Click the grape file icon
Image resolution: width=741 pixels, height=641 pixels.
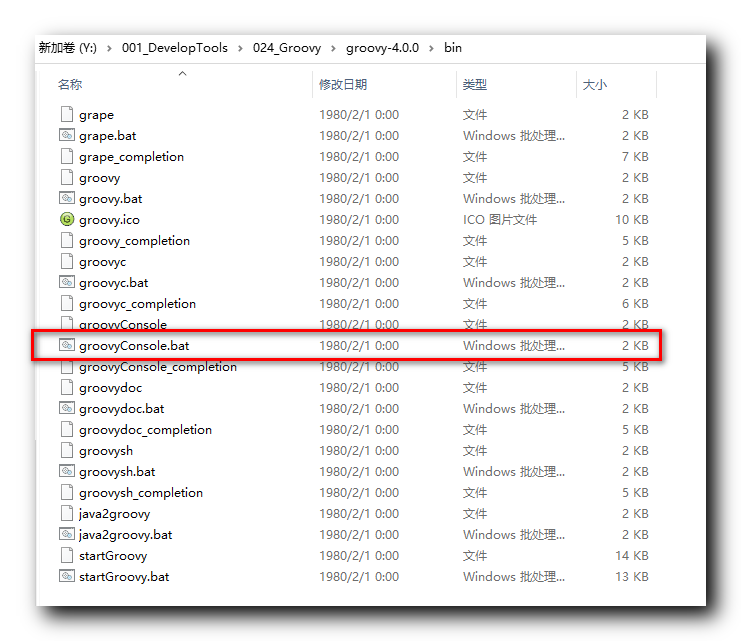[x=67, y=114]
